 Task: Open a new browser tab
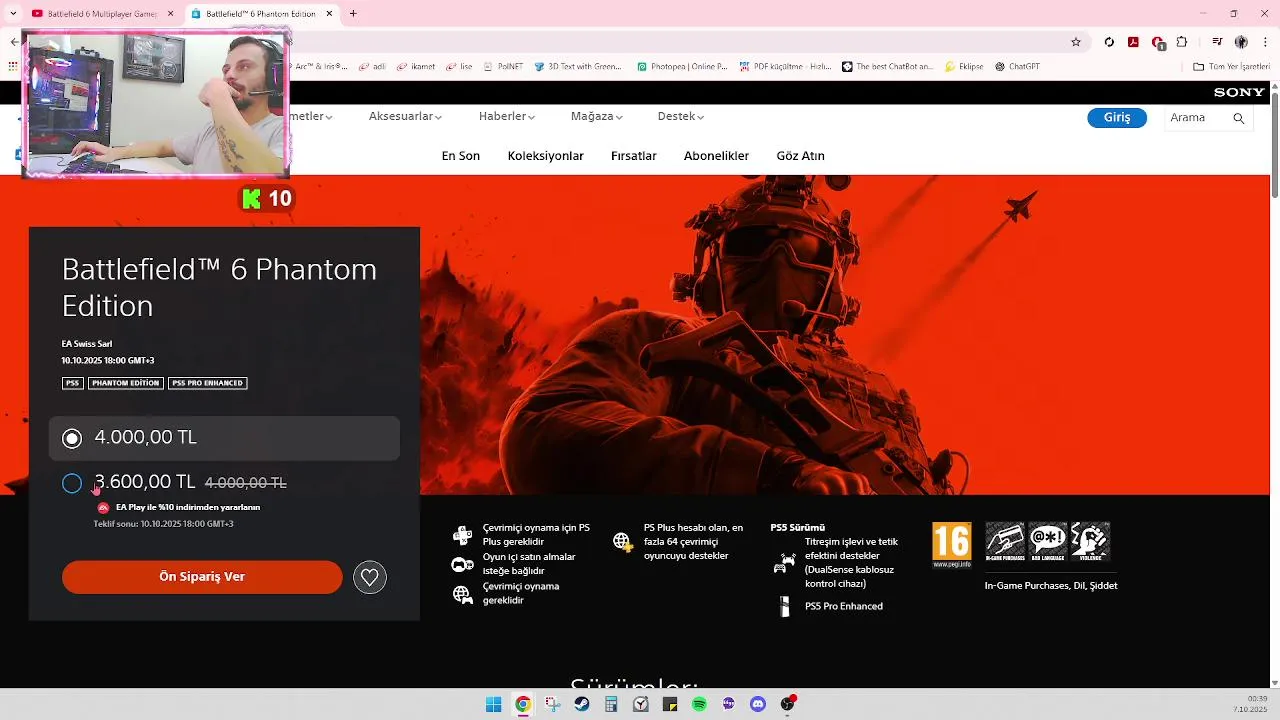[x=353, y=14]
